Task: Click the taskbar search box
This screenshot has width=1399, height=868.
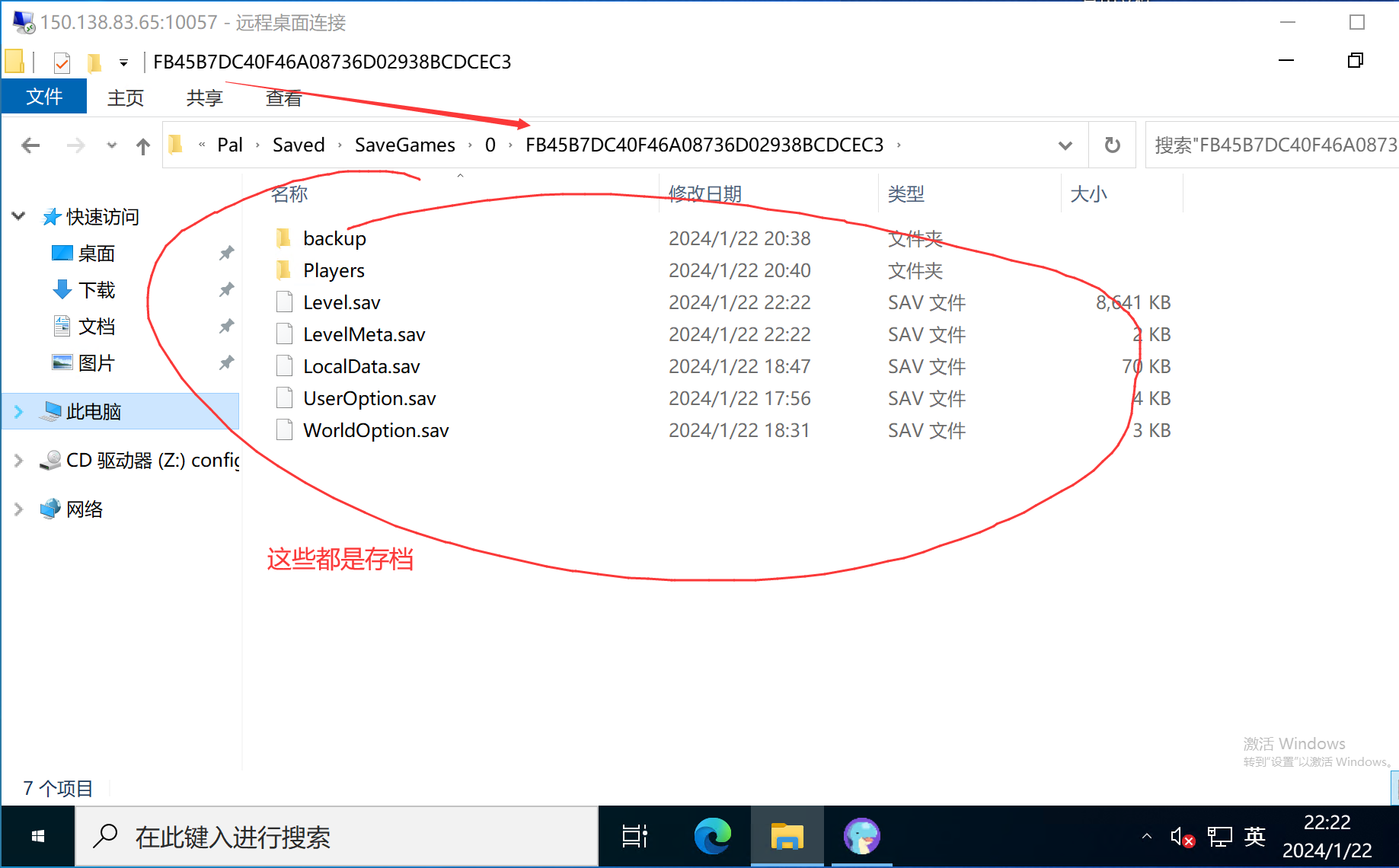Action: pos(337,836)
